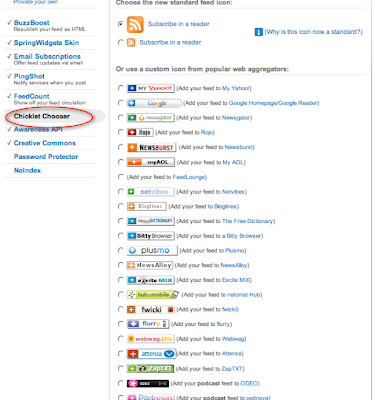Click the plusmo chicklet badge
Screen dimensions: 375x400
click(x=152, y=250)
